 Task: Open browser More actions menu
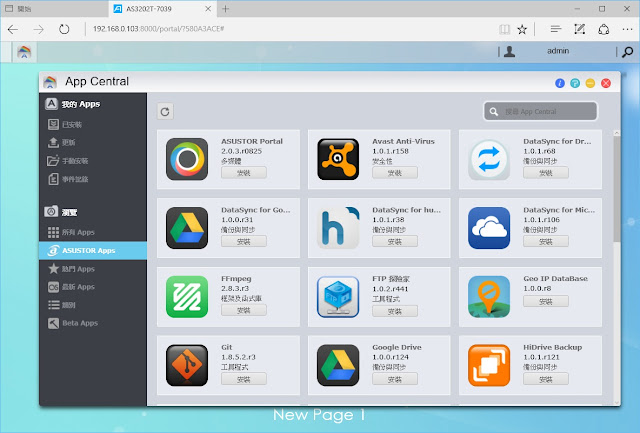pos(627,29)
